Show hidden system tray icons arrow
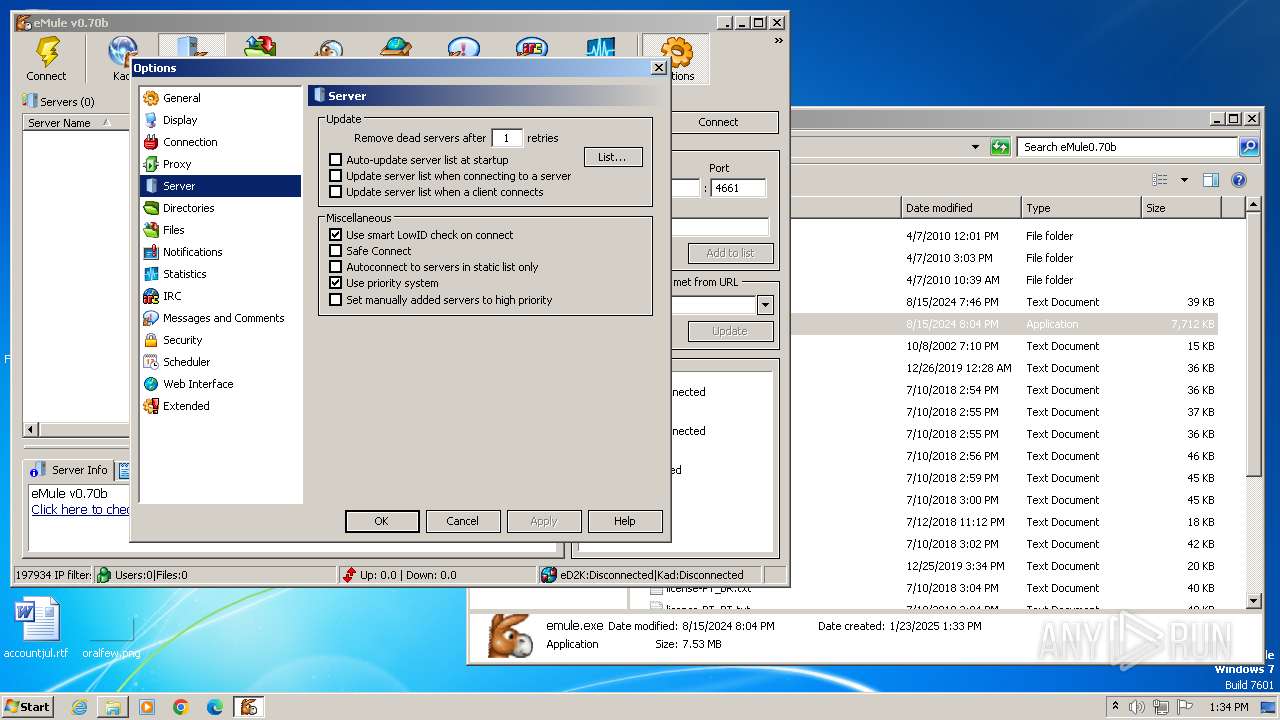 tap(1115, 706)
